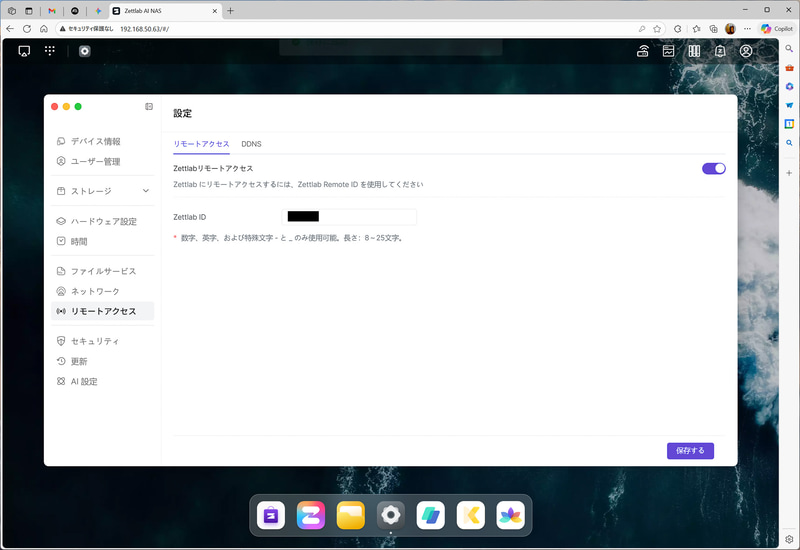
Task: Launch the colorful lotus photos dock icon
Action: pyautogui.click(x=510, y=515)
